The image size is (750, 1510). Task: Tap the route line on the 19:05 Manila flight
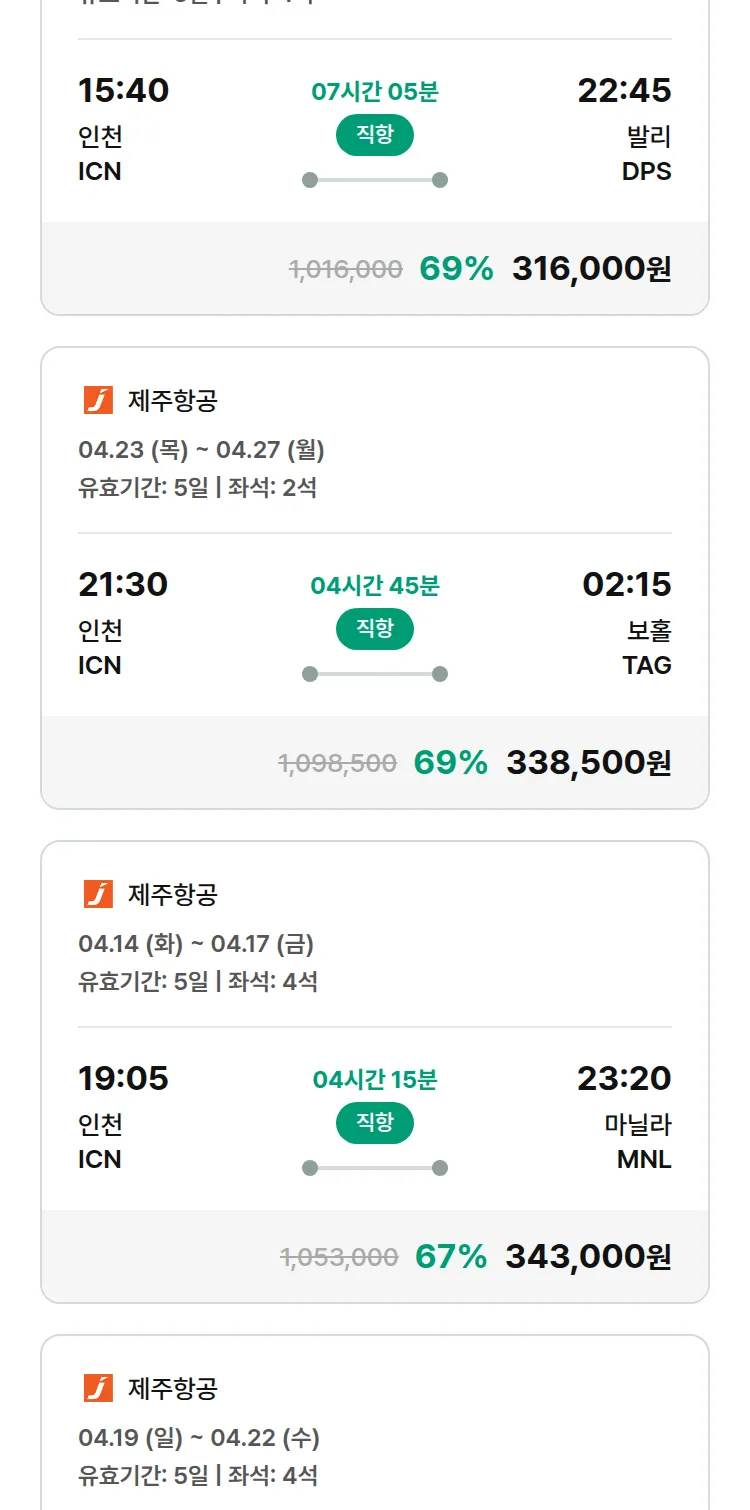374,1168
